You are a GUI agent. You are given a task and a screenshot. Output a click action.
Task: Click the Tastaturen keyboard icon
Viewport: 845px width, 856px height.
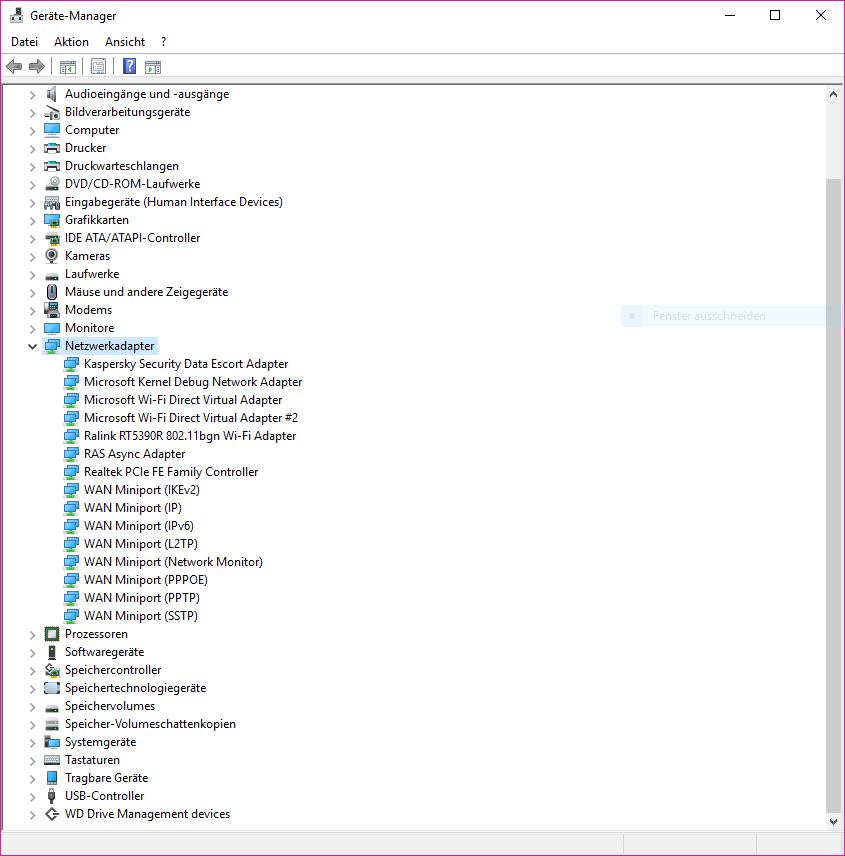[x=52, y=760]
